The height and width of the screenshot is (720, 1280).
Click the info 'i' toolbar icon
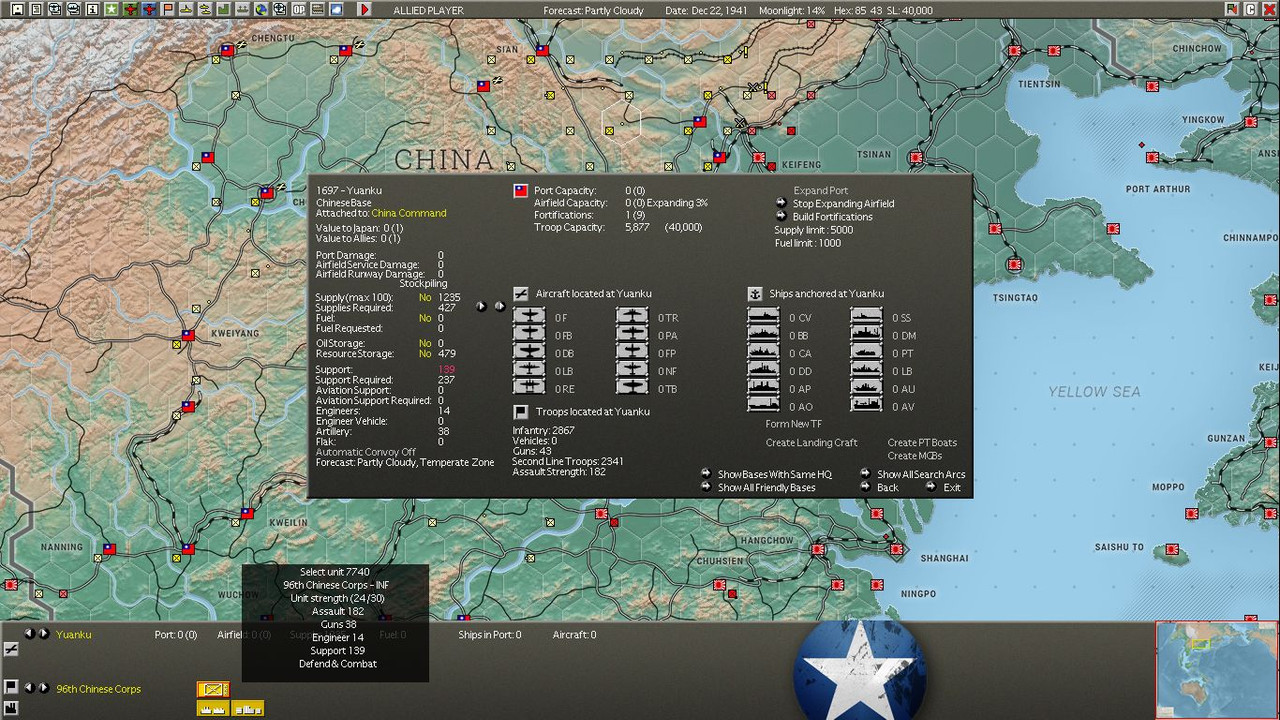92,9
